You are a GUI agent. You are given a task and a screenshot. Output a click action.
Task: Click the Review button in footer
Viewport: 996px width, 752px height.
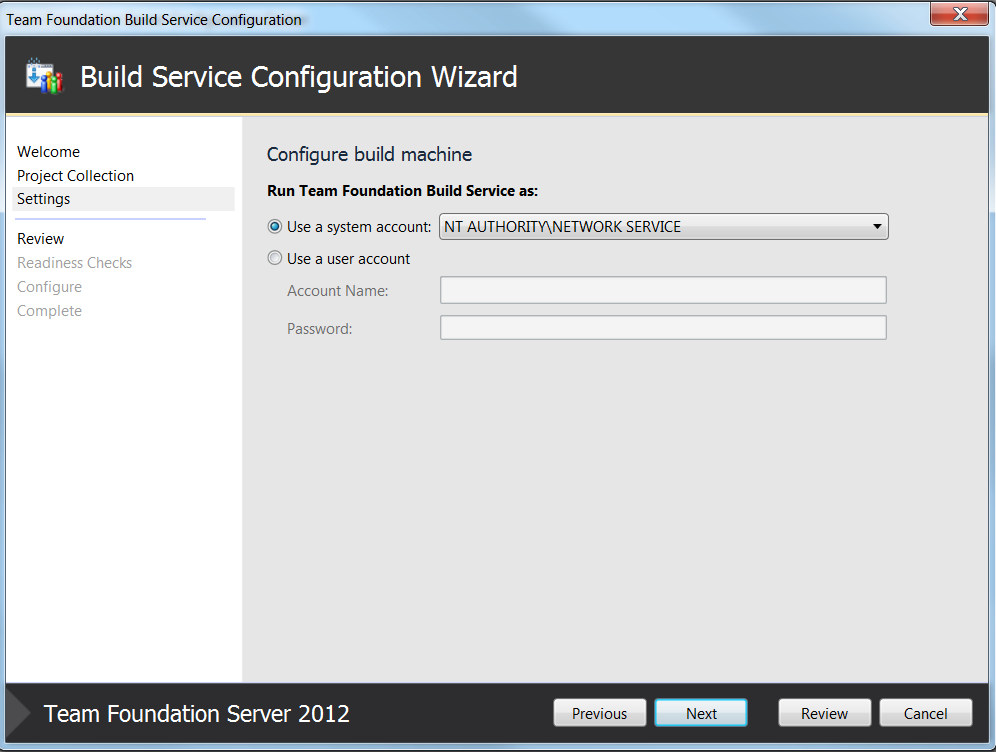[824, 713]
